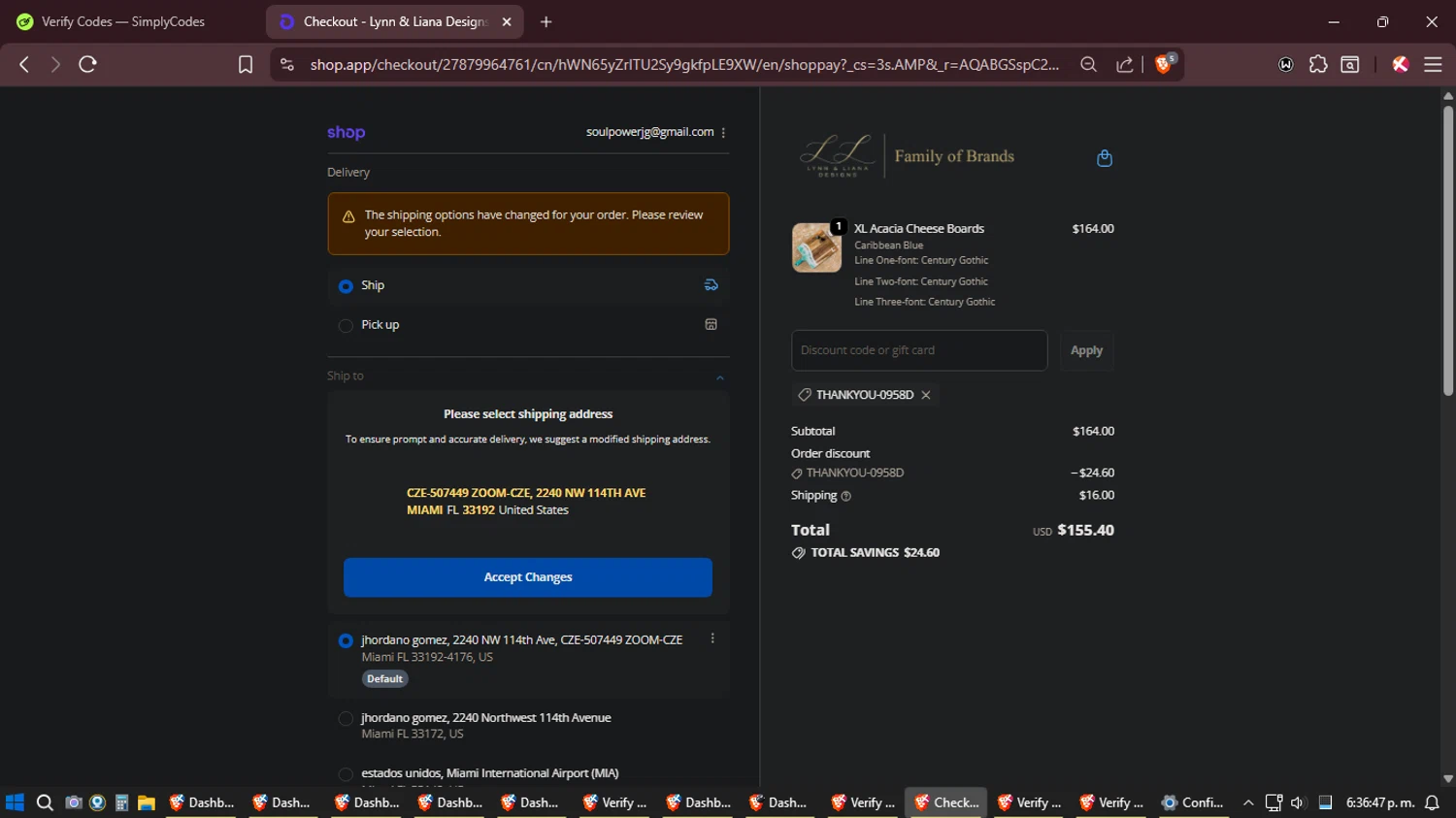The width and height of the screenshot is (1456, 818).
Task: Close the Checkout - Lynn & Liana tab
Action: click(507, 21)
